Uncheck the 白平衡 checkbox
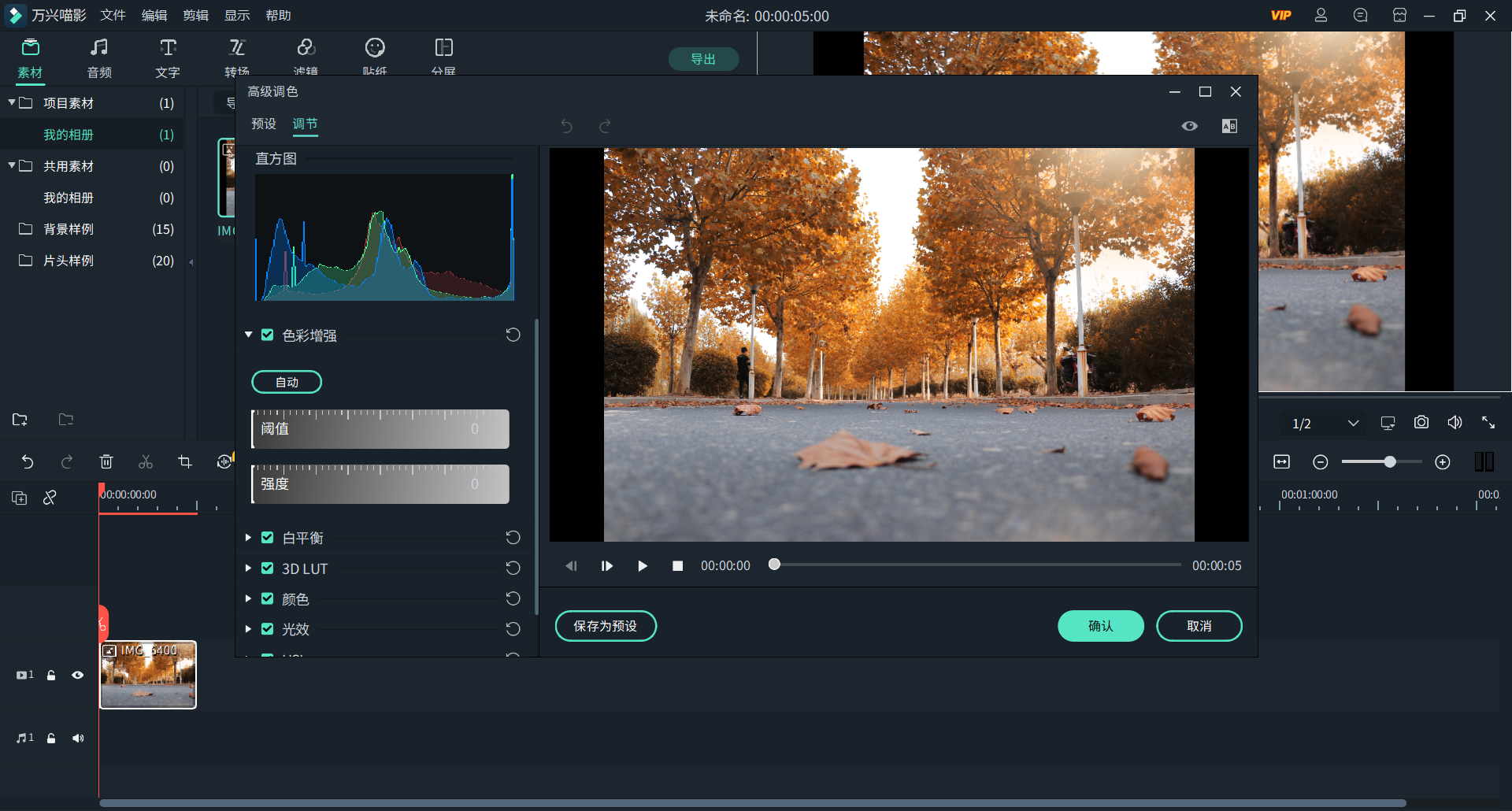Viewport: 1512px width, 811px height. pyautogui.click(x=268, y=538)
